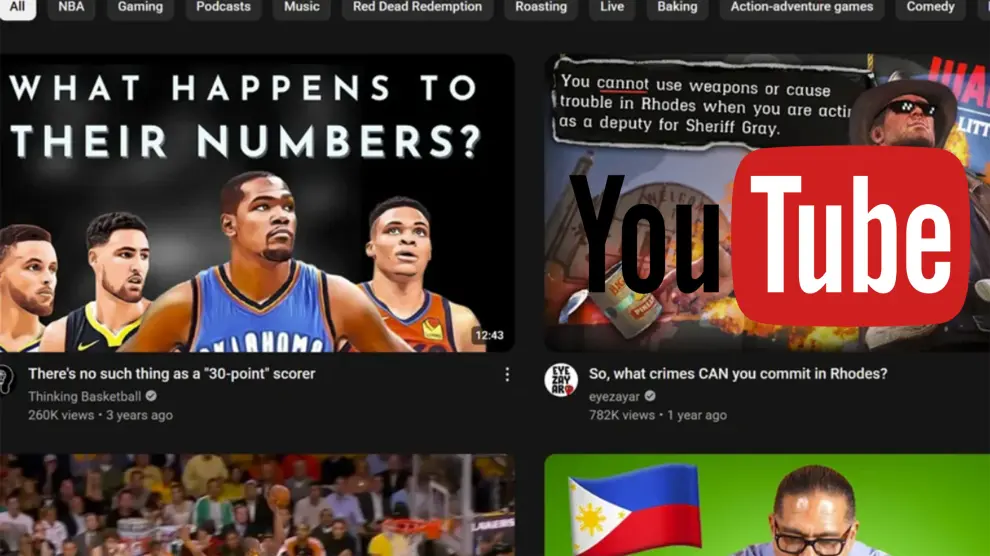This screenshot has height=556, width=990.
Task: Open "There's no such thing as a 30-point scorer" title
Action: 171,374
